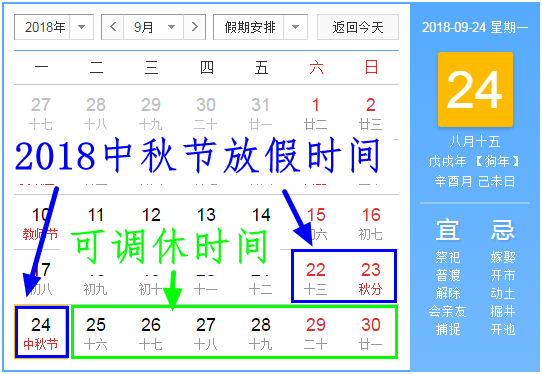Click the 忌 taboo activities heading
The height and width of the screenshot is (374, 542).
(x=503, y=230)
